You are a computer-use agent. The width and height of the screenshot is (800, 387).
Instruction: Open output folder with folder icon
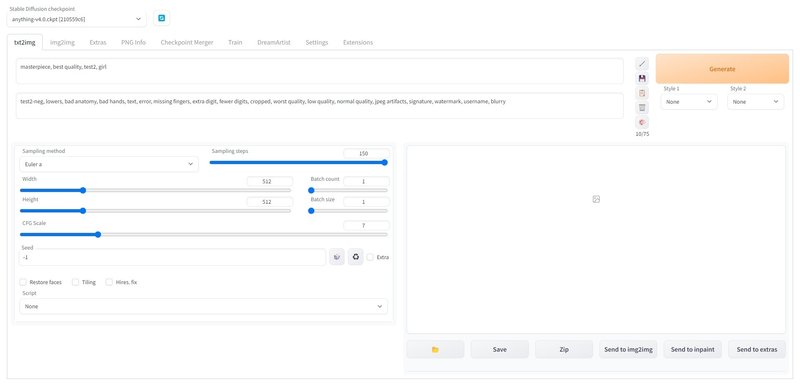pyautogui.click(x=435, y=349)
